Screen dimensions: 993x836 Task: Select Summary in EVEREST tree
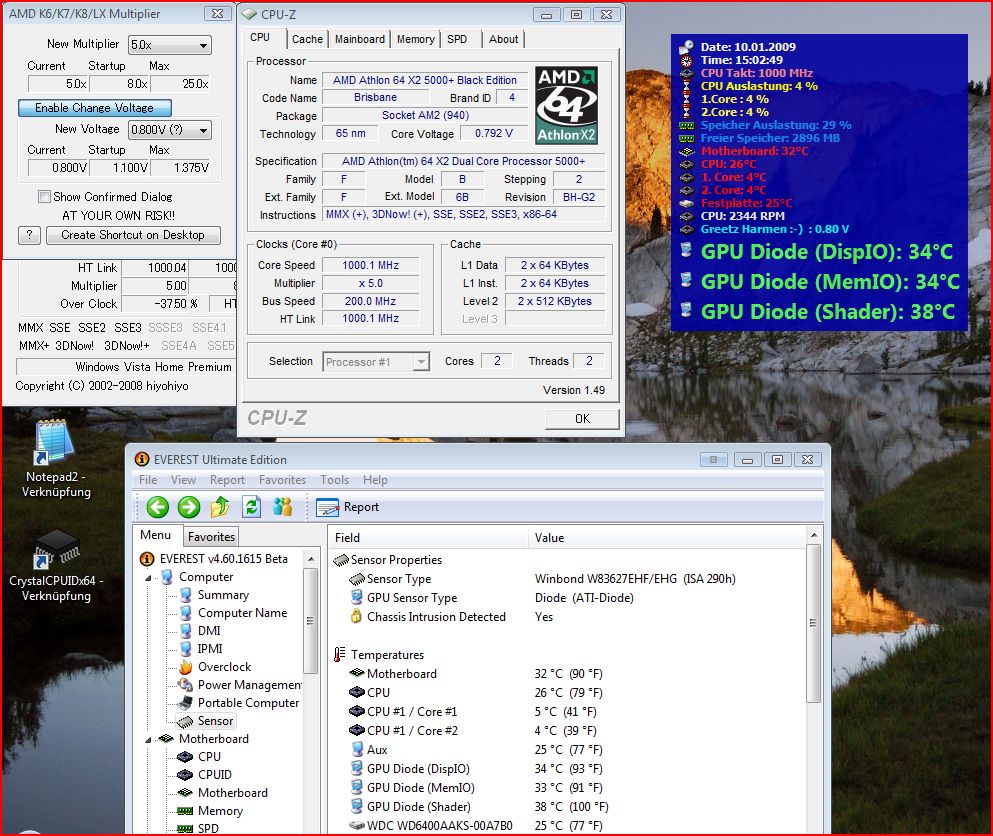point(223,595)
